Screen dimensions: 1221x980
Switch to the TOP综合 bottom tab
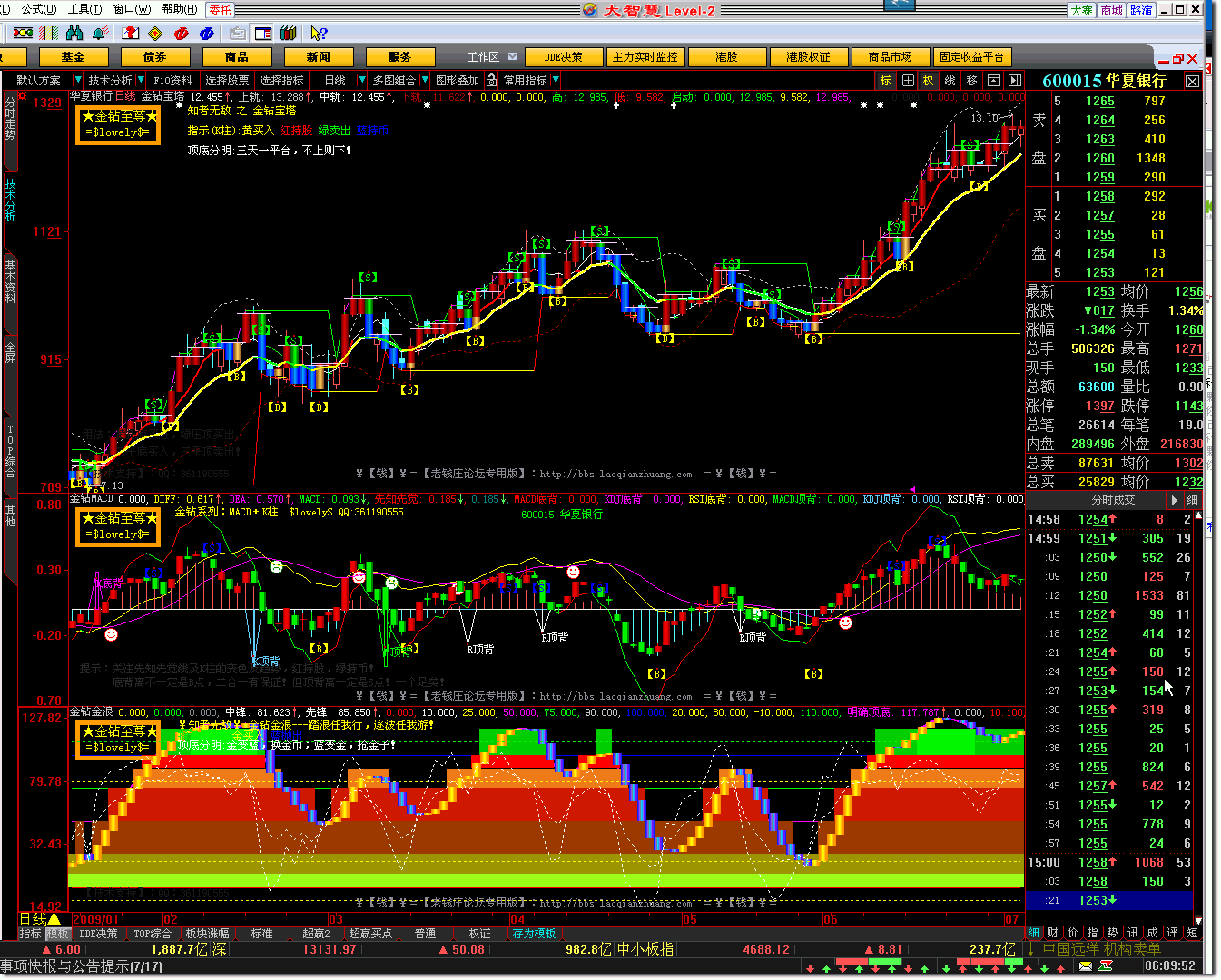click(x=153, y=933)
